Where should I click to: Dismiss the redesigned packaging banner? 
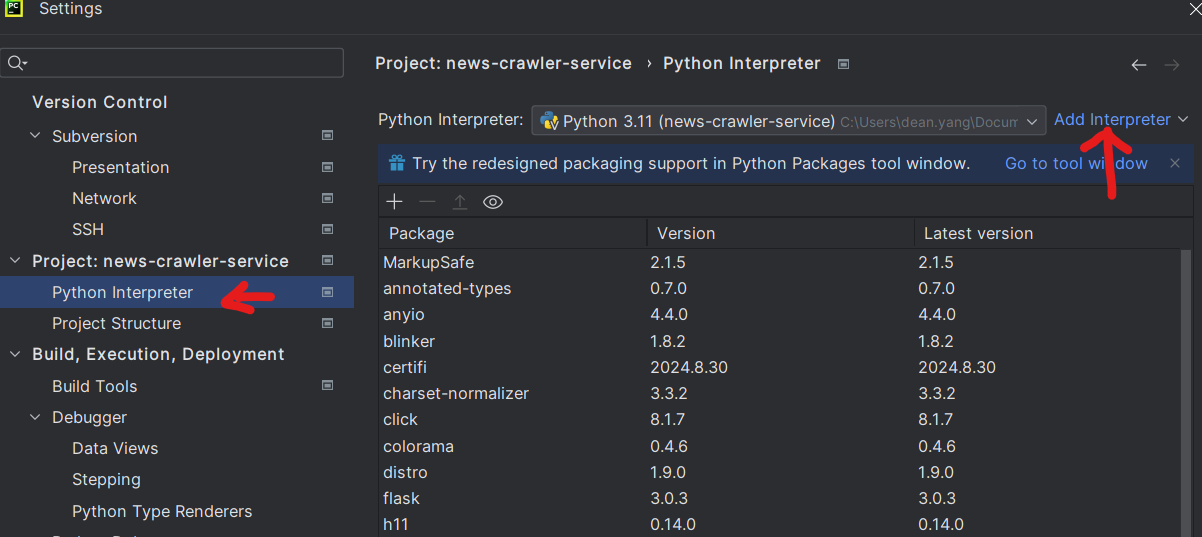1175,163
